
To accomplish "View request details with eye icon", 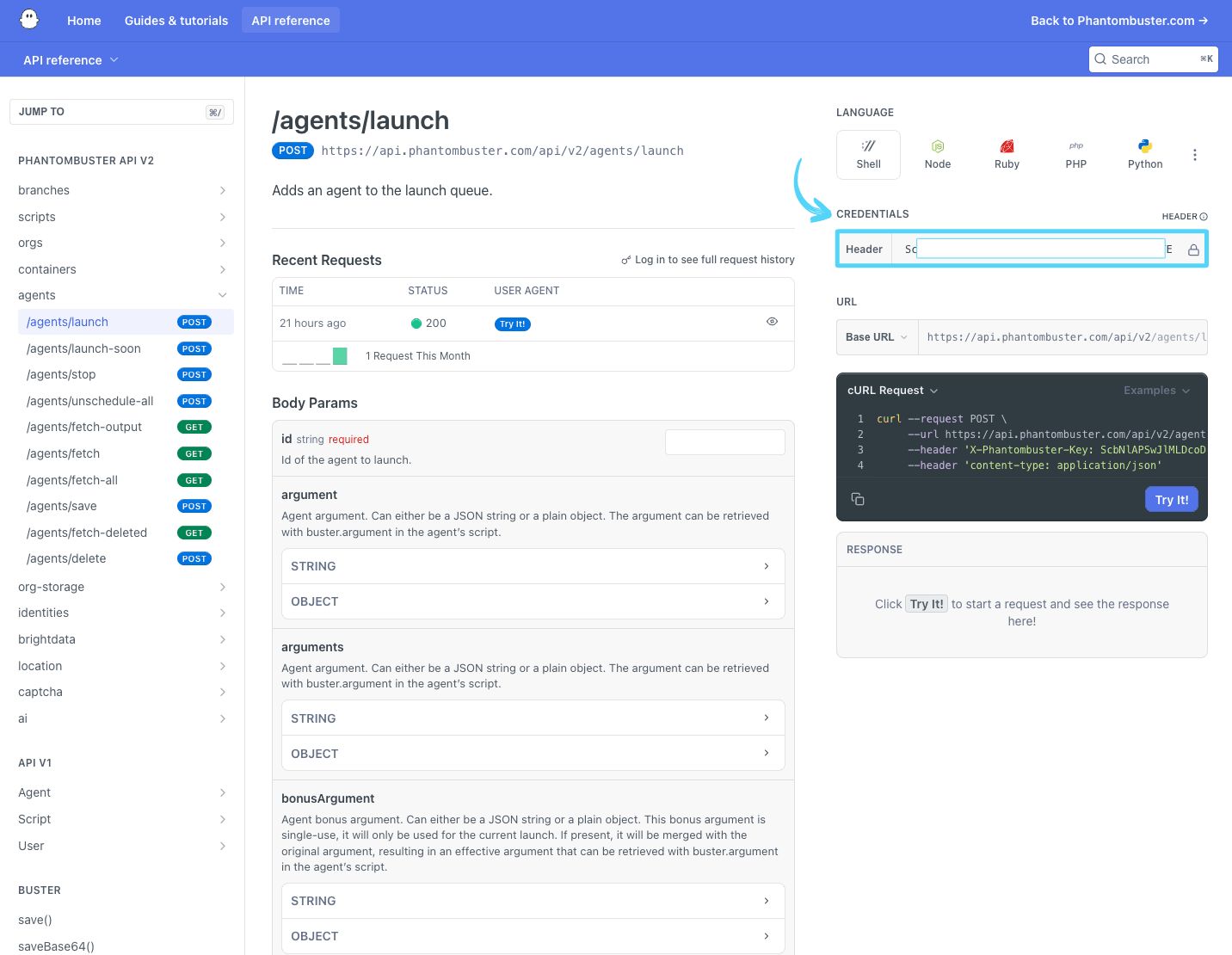I will [x=772, y=322].
